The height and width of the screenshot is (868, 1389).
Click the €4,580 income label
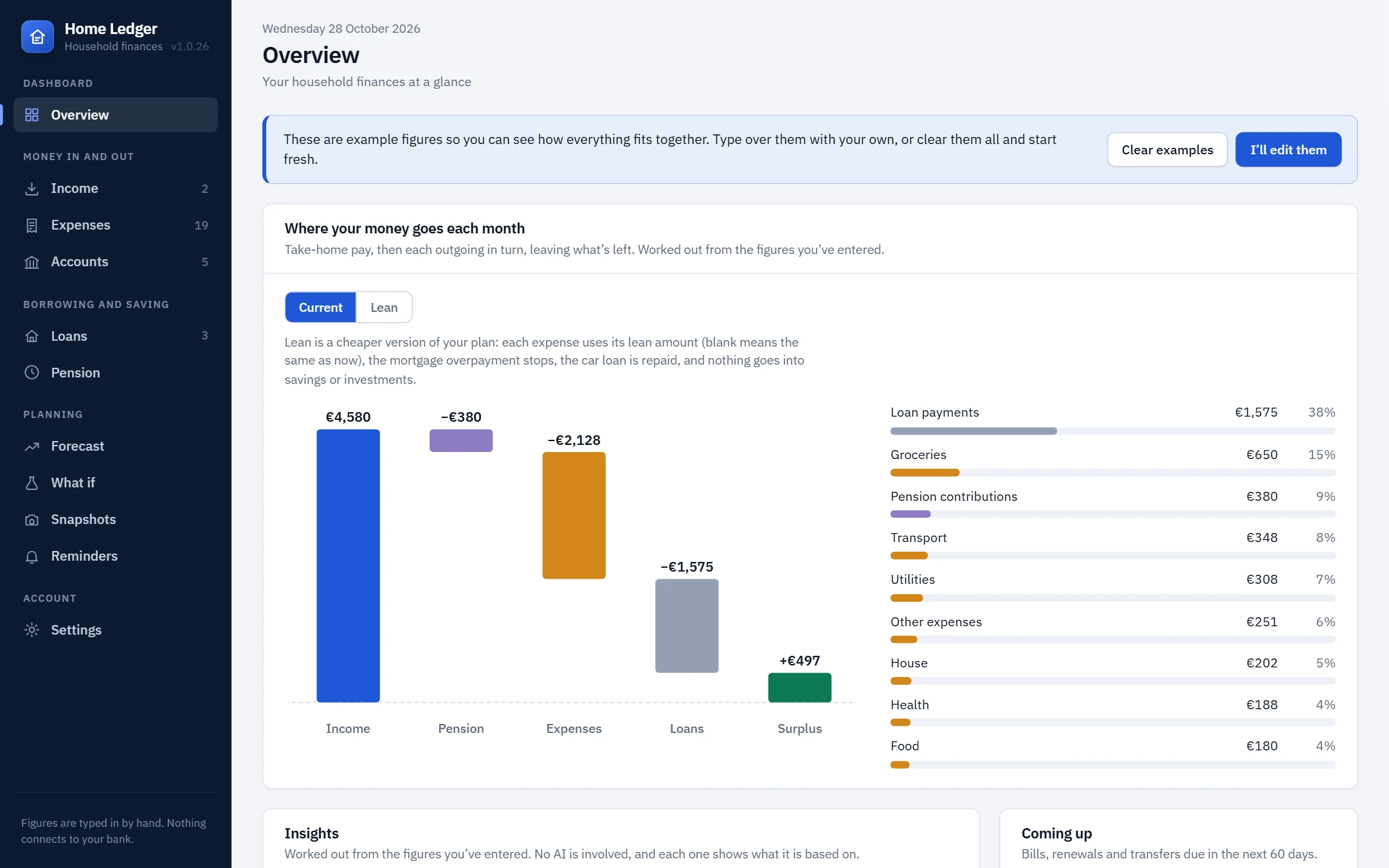coord(348,417)
